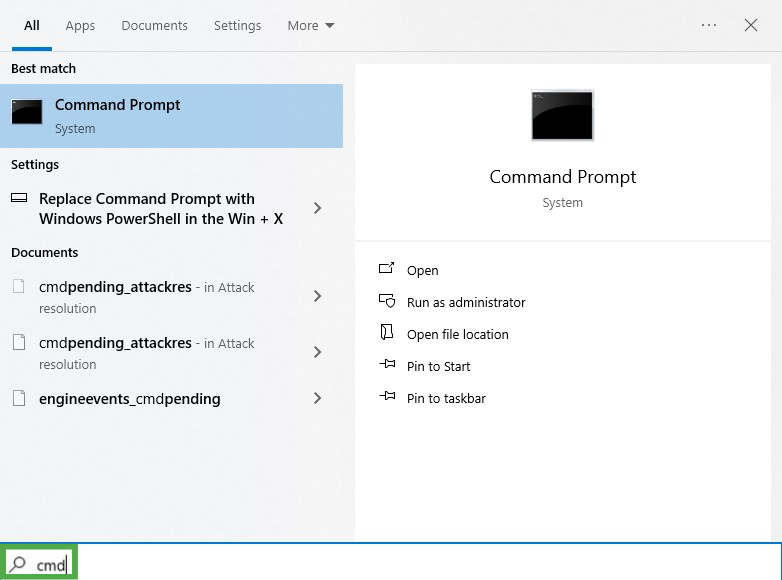Select the Command Prompt best match result
The width and height of the screenshot is (782, 580).
click(x=172, y=116)
